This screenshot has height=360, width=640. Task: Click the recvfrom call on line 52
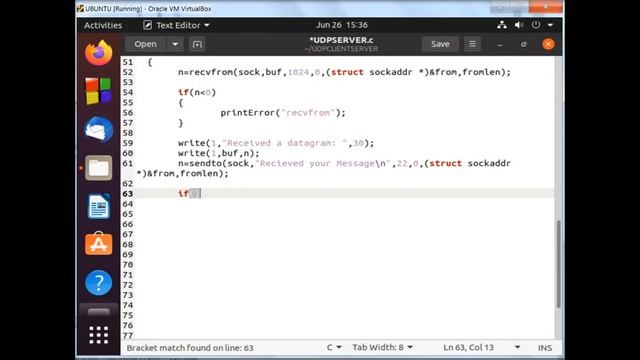(344, 72)
